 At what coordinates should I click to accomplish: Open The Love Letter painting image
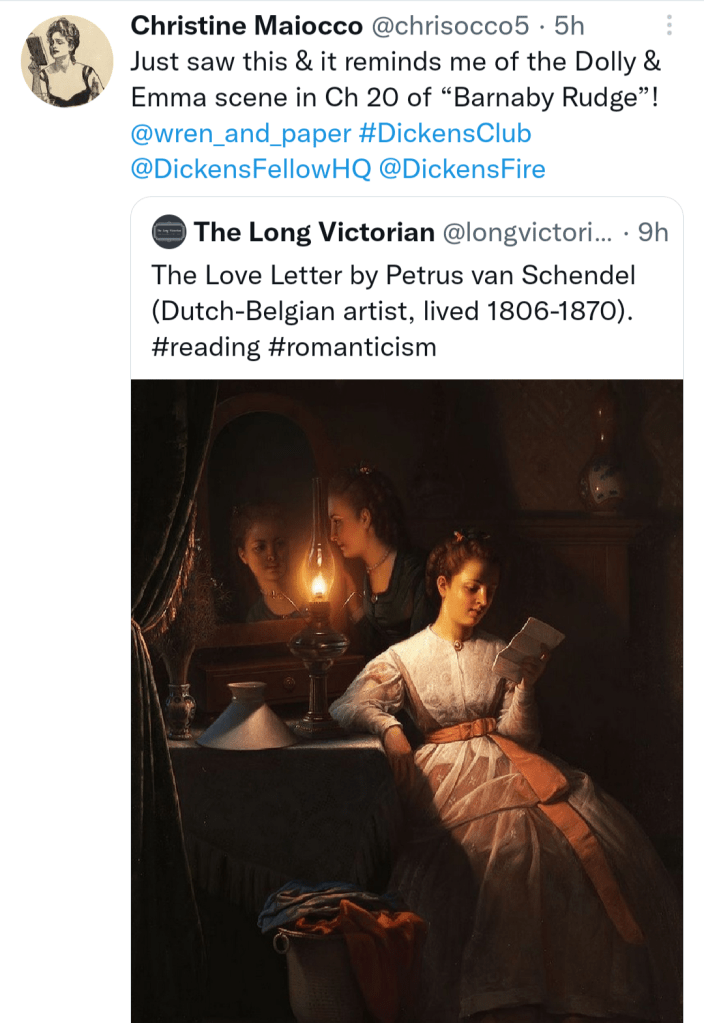pos(407,700)
